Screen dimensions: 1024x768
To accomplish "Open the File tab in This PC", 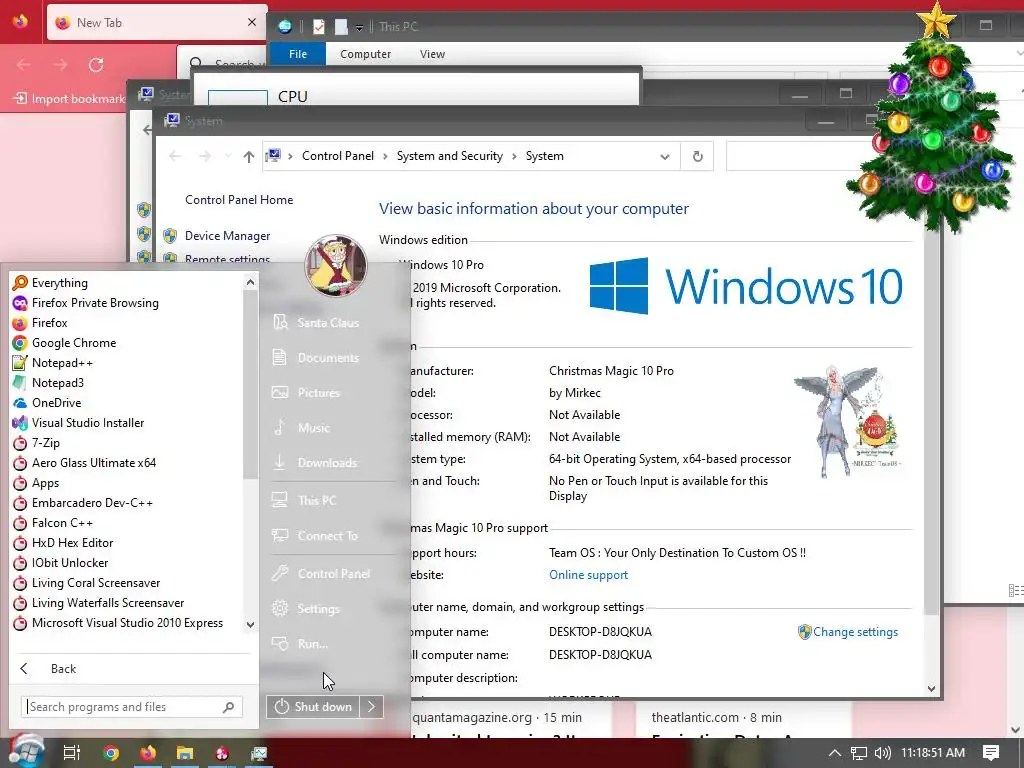I will pyautogui.click(x=298, y=54).
